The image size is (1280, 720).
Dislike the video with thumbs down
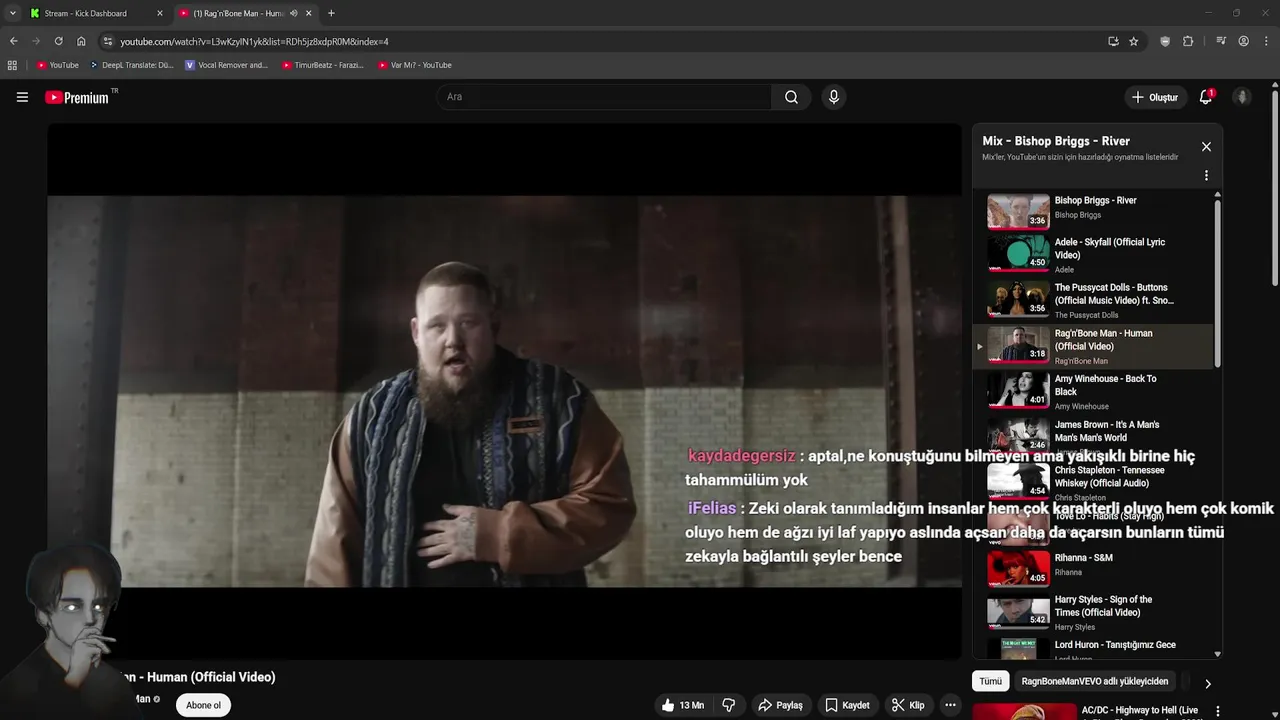tap(729, 705)
